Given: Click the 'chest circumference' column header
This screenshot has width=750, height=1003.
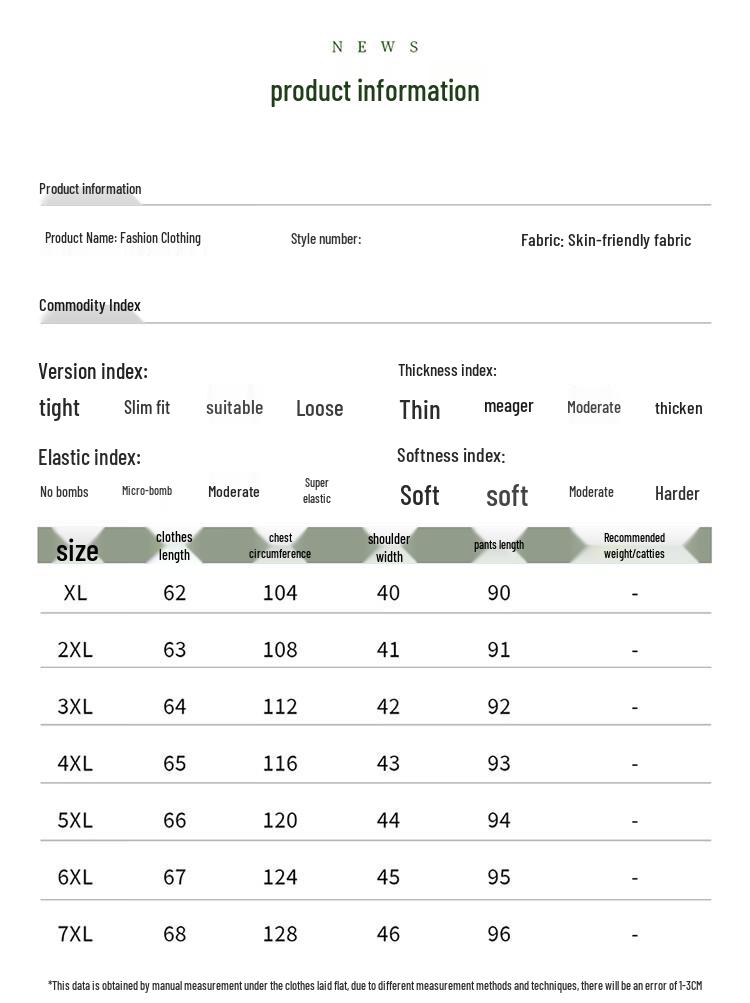Looking at the screenshot, I should pyautogui.click(x=280, y=546).
